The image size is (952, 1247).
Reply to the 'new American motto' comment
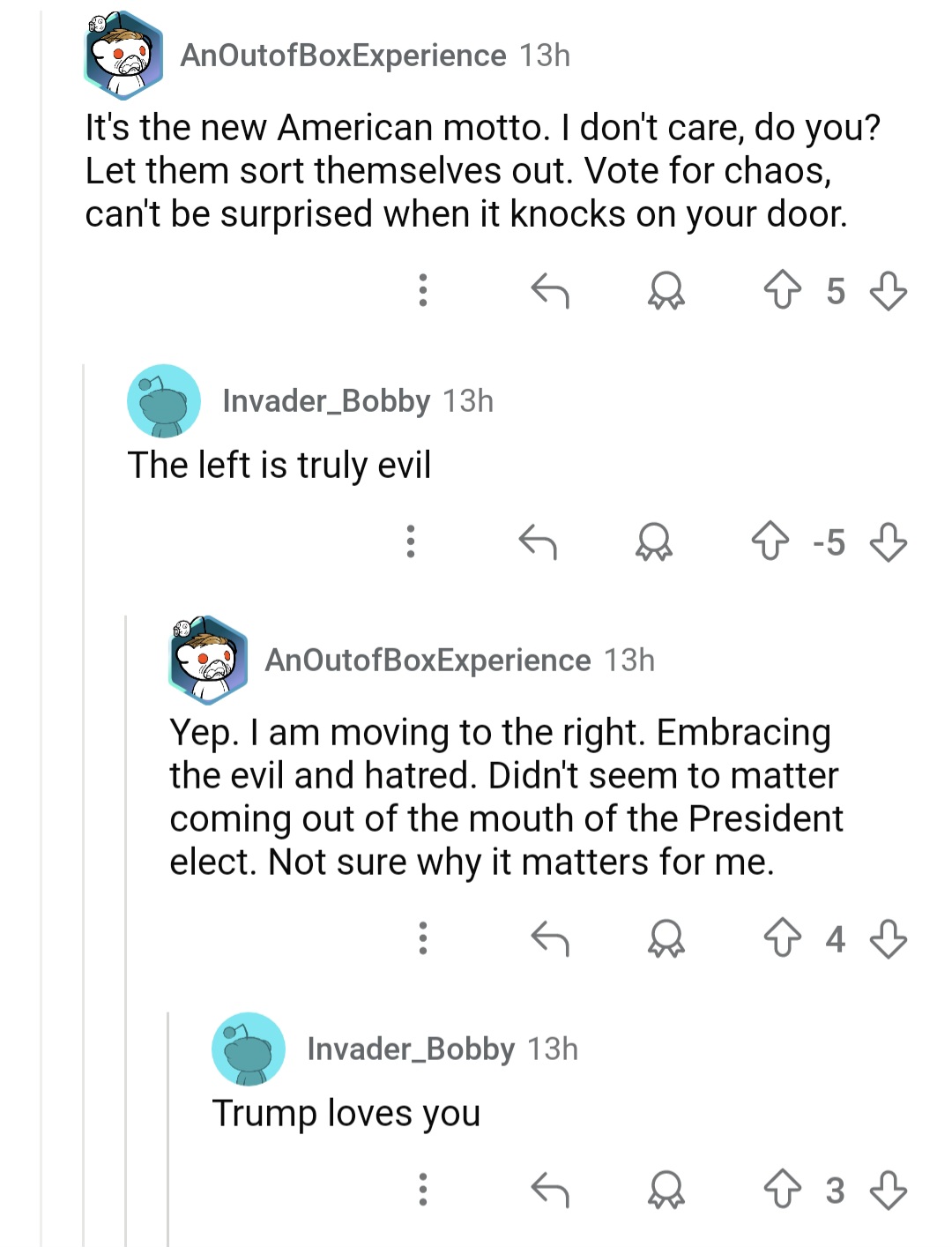pos(550,290)
